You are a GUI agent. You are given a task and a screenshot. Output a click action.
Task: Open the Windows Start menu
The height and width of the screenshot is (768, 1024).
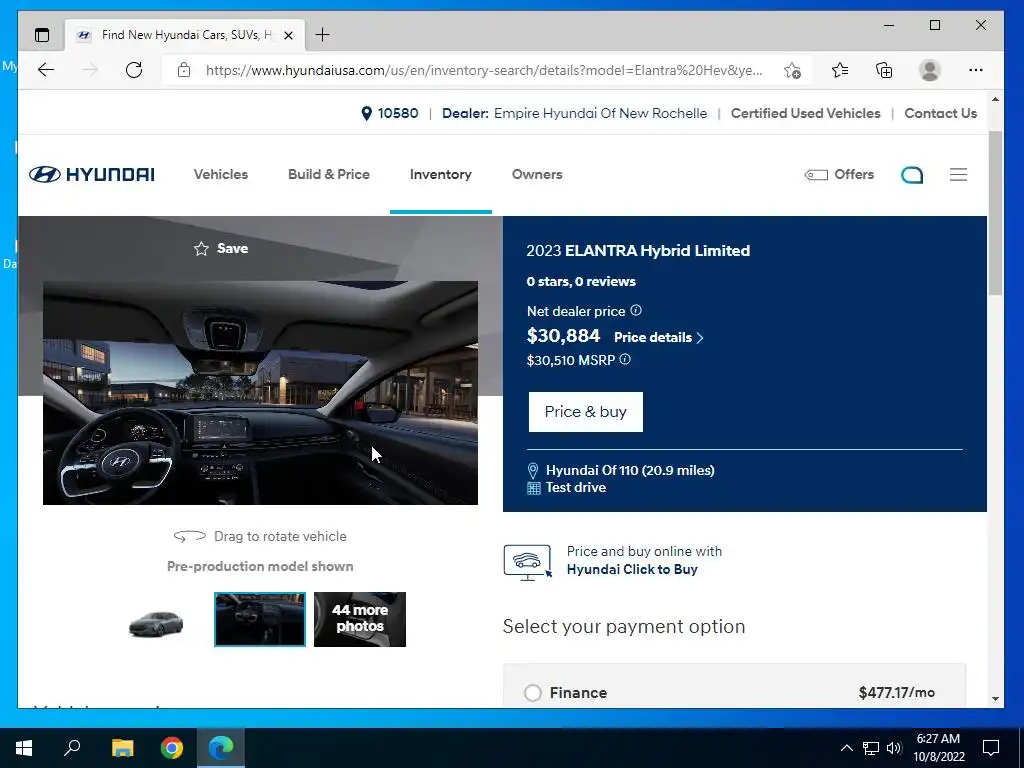[x=24, y=748]
